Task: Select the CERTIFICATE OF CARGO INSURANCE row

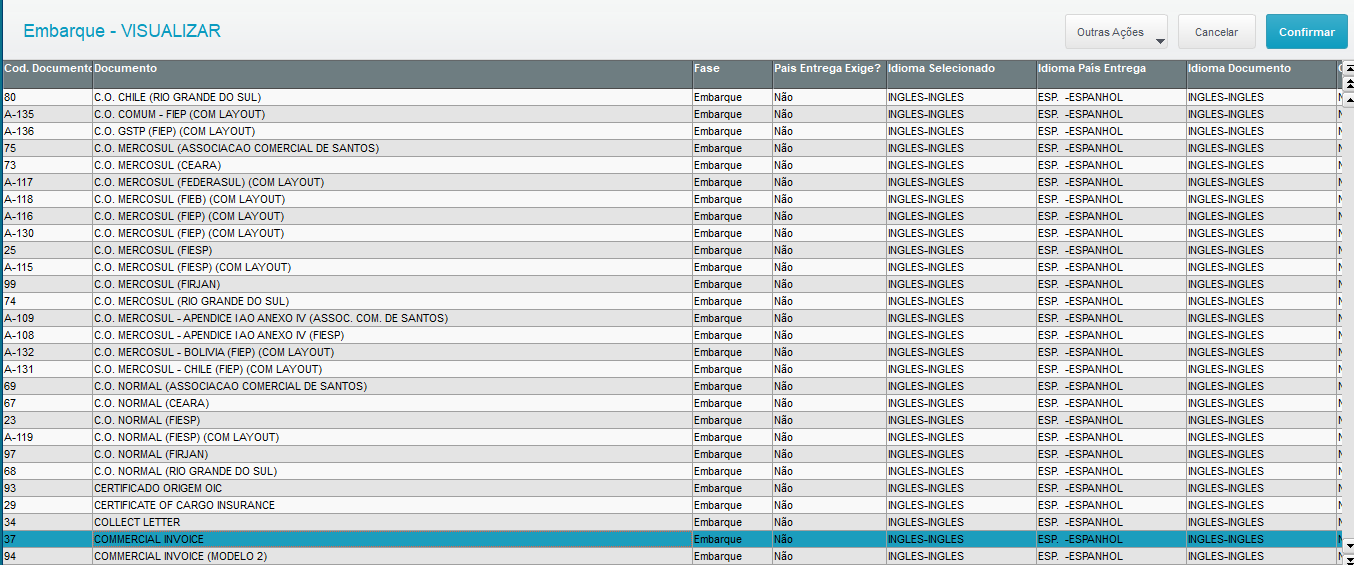Action: pyautogui.click(x=670, y=505)
